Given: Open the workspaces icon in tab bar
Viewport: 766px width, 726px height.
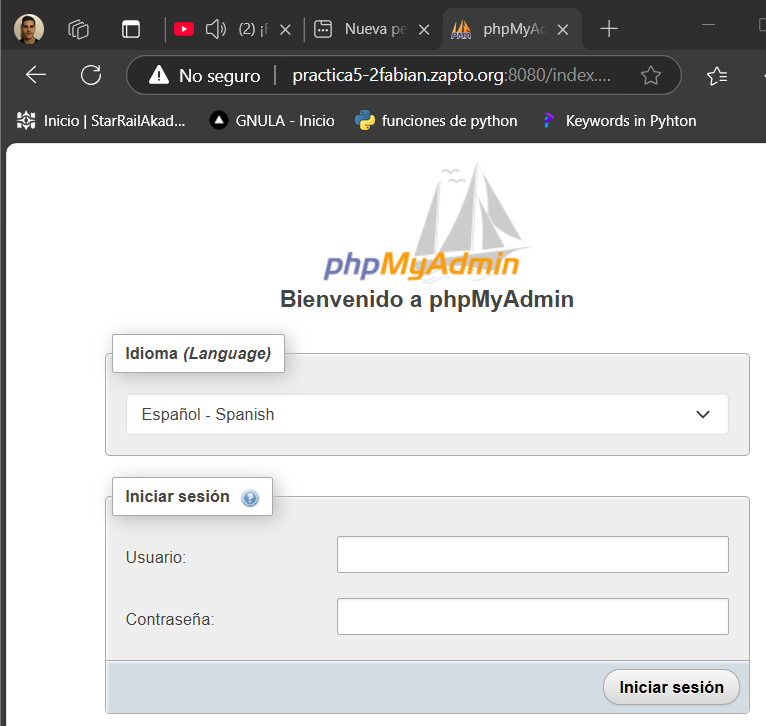Looking at the screenshot, I should click(78, 29).
